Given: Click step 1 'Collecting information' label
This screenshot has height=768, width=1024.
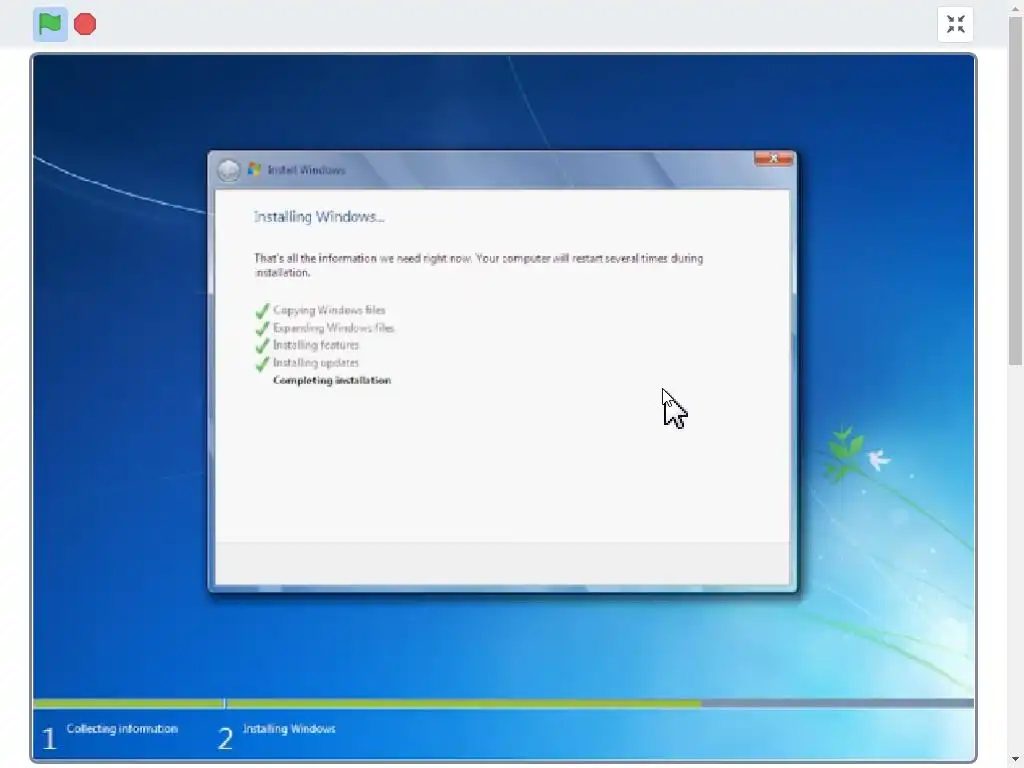Looking at the screenshot, I should [x=122, y=729].
